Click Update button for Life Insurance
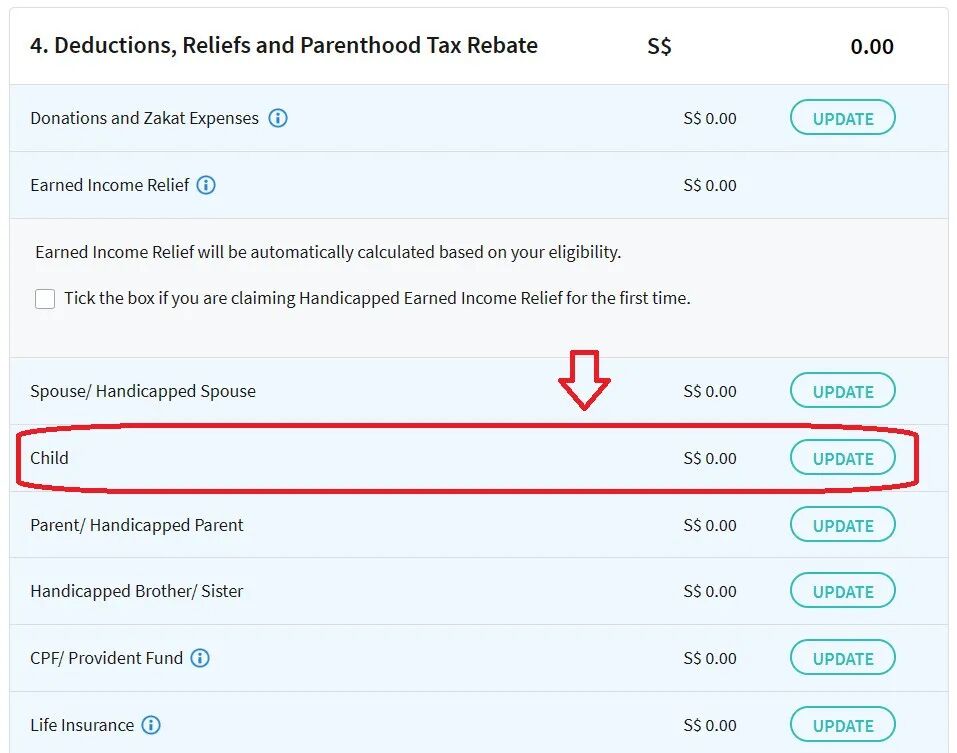 click(x=842, y=725)
